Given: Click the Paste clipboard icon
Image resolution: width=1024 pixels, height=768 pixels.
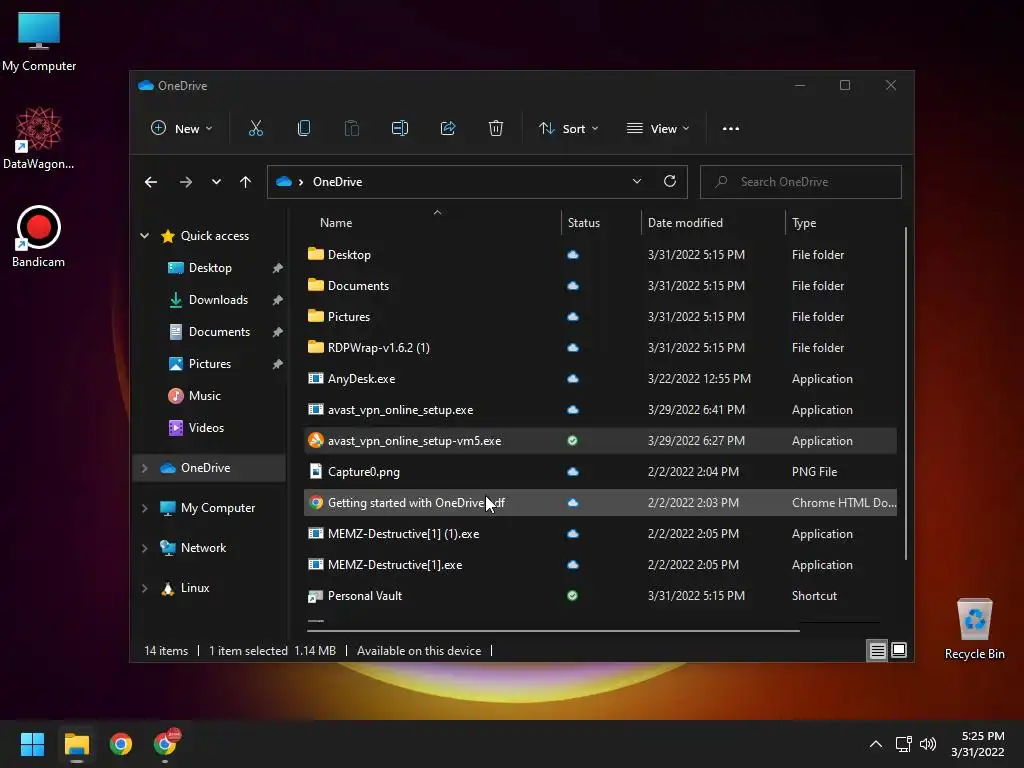Looking at the screenshot, I should pos(351,129).
